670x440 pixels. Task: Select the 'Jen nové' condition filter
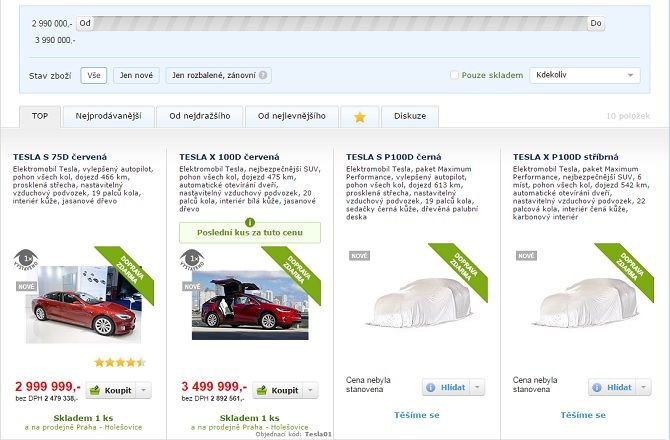(136, 75)
